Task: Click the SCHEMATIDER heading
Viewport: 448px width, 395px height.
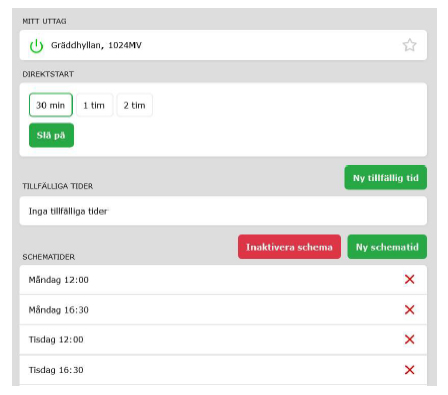Action: tap(49, 257)
